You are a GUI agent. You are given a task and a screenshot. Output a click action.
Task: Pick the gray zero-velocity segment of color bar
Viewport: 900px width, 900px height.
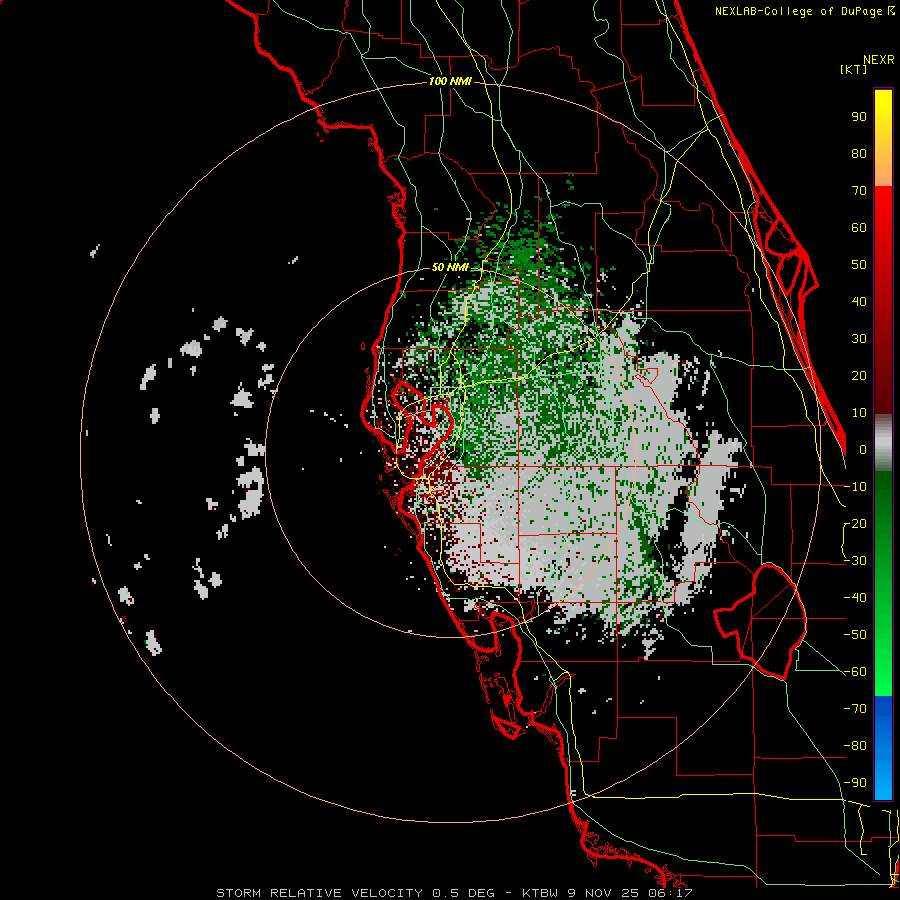883,443
